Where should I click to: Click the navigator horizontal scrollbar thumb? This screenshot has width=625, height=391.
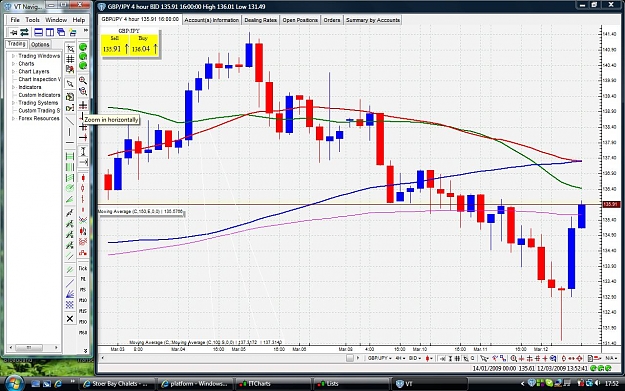[x=29, y=348]
